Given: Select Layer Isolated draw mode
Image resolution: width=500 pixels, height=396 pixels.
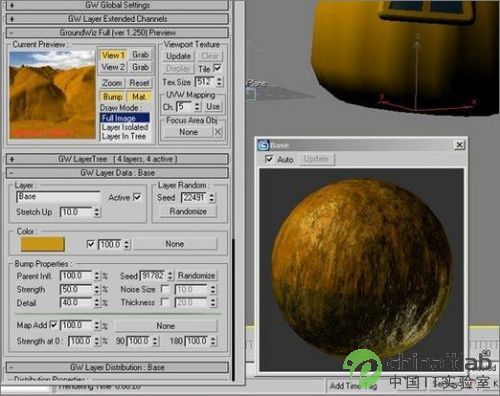Looking at the screenshot, I should click(125, 127).
